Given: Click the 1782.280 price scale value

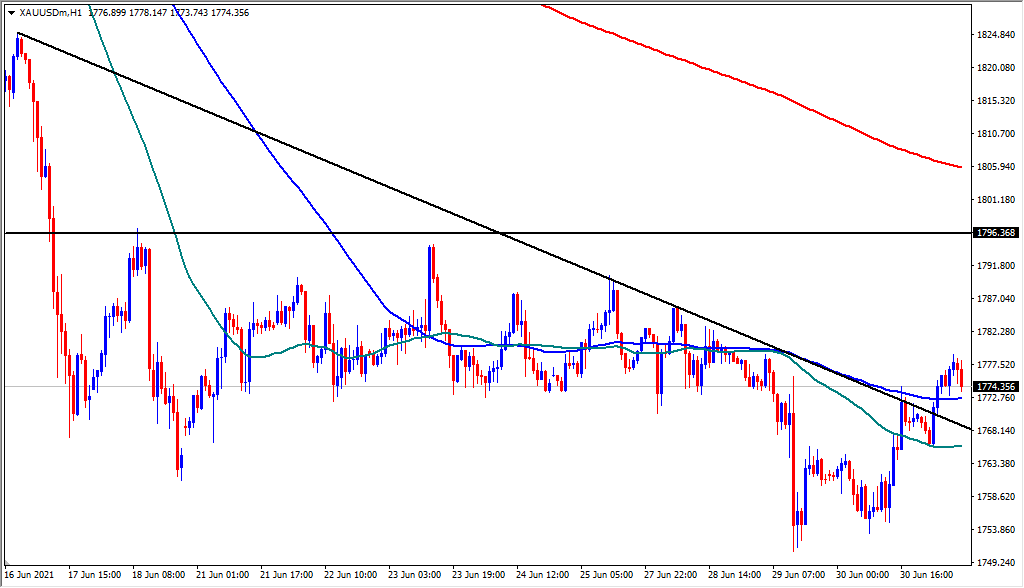Looking at the screenshot, I should (996, 331).
